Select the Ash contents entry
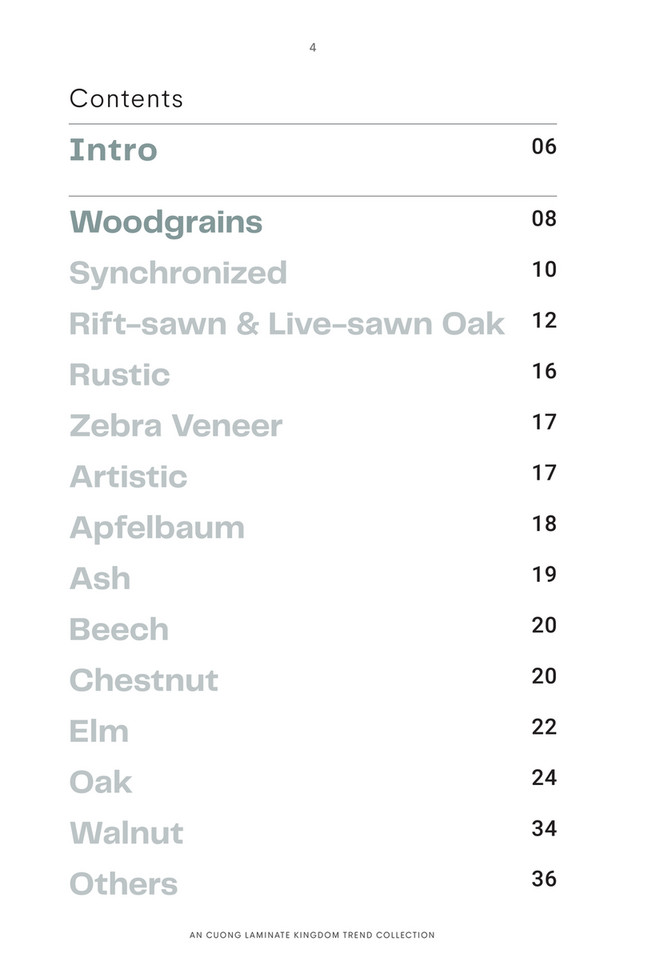This screenshot has width=660, height=969. click(100, 579)
